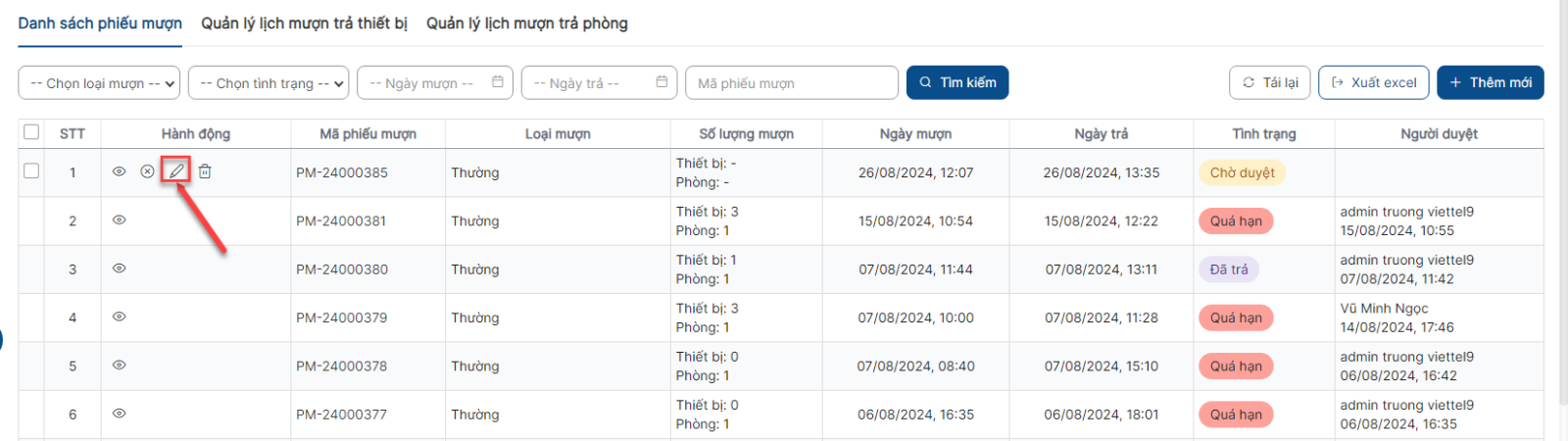Screen dimensions: 1568x441
Task: Click the Tìm kiếm search button
Action: [957, 83]
